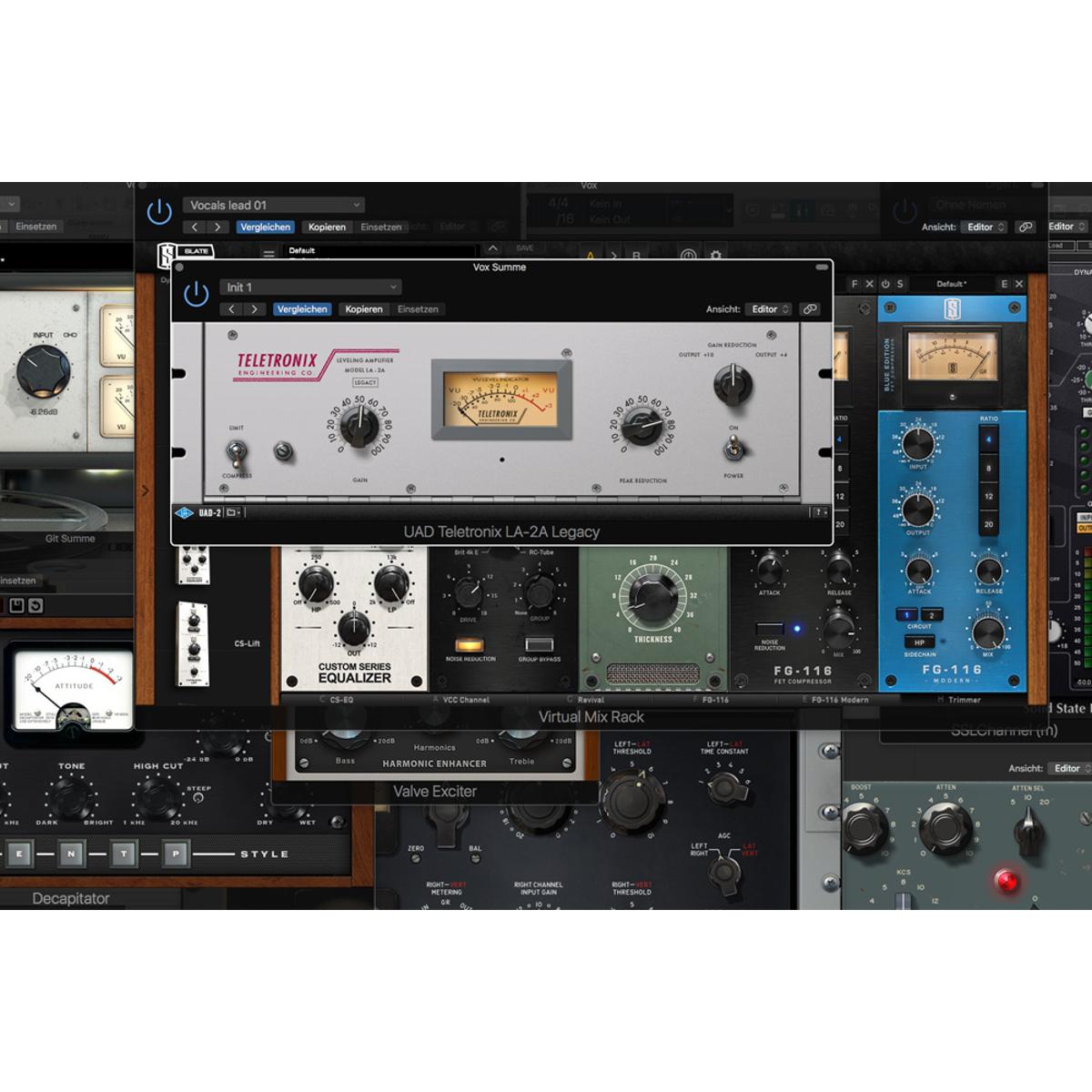Select the VCC Channel slot tab
The image size is (1092, 1092).
tap(467, 700)
